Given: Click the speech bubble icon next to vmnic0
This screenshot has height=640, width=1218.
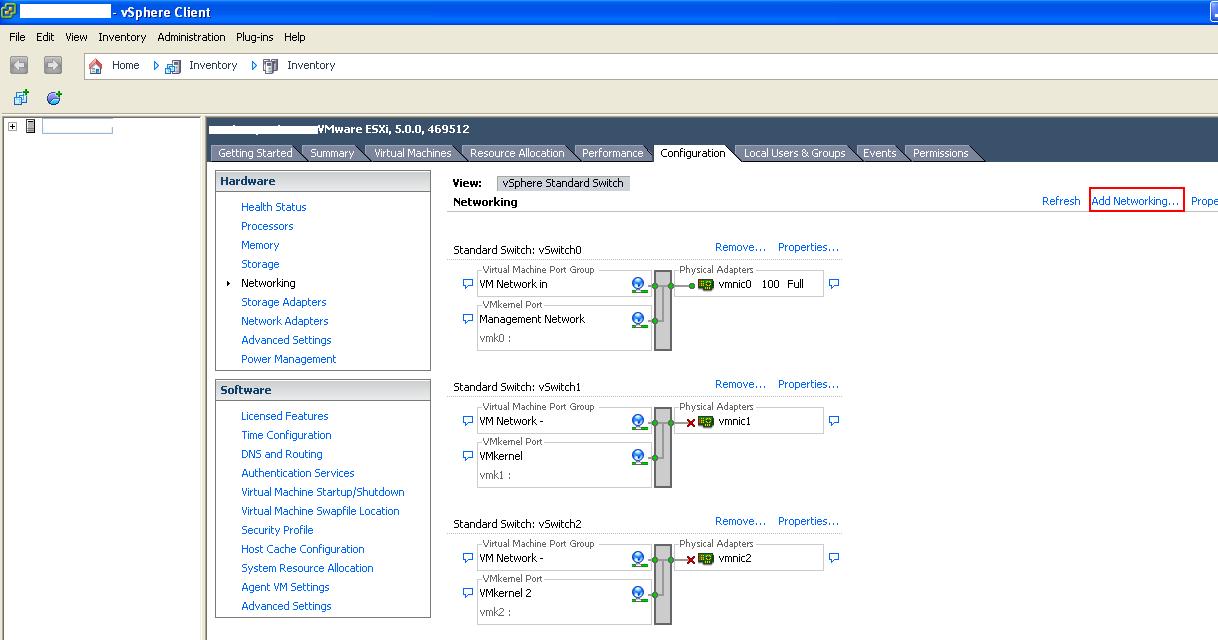Looking at the screenshot, I should 834,284.
